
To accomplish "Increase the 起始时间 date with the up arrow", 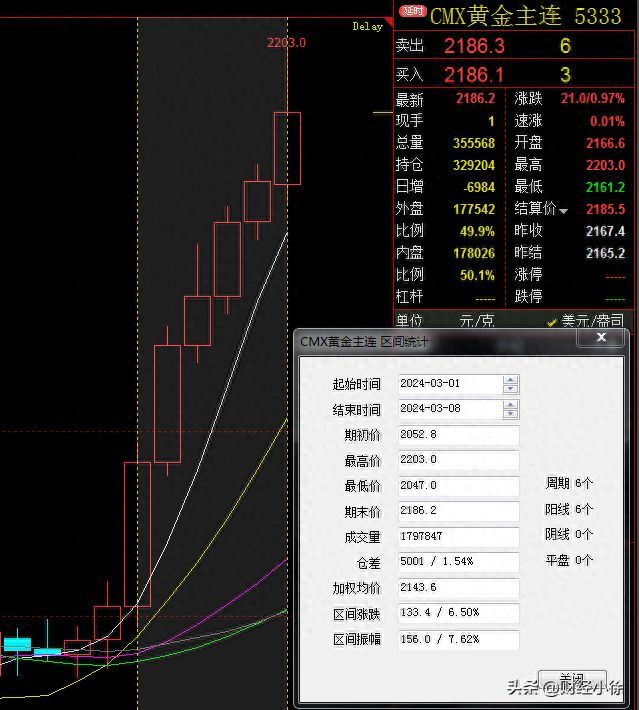I will [x=511, y=379].
